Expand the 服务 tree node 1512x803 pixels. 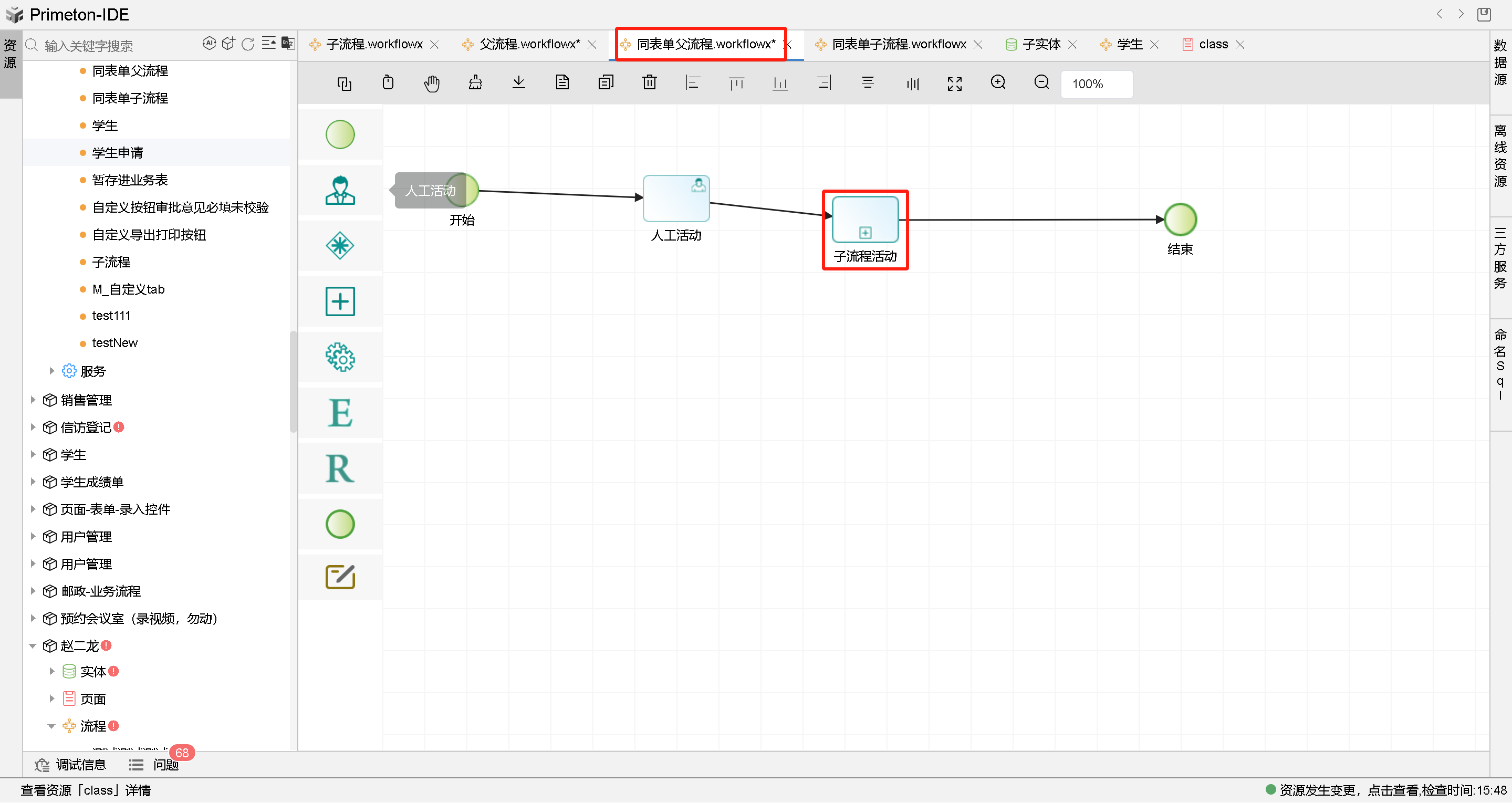pyautogui.click(x=51, y=371)
